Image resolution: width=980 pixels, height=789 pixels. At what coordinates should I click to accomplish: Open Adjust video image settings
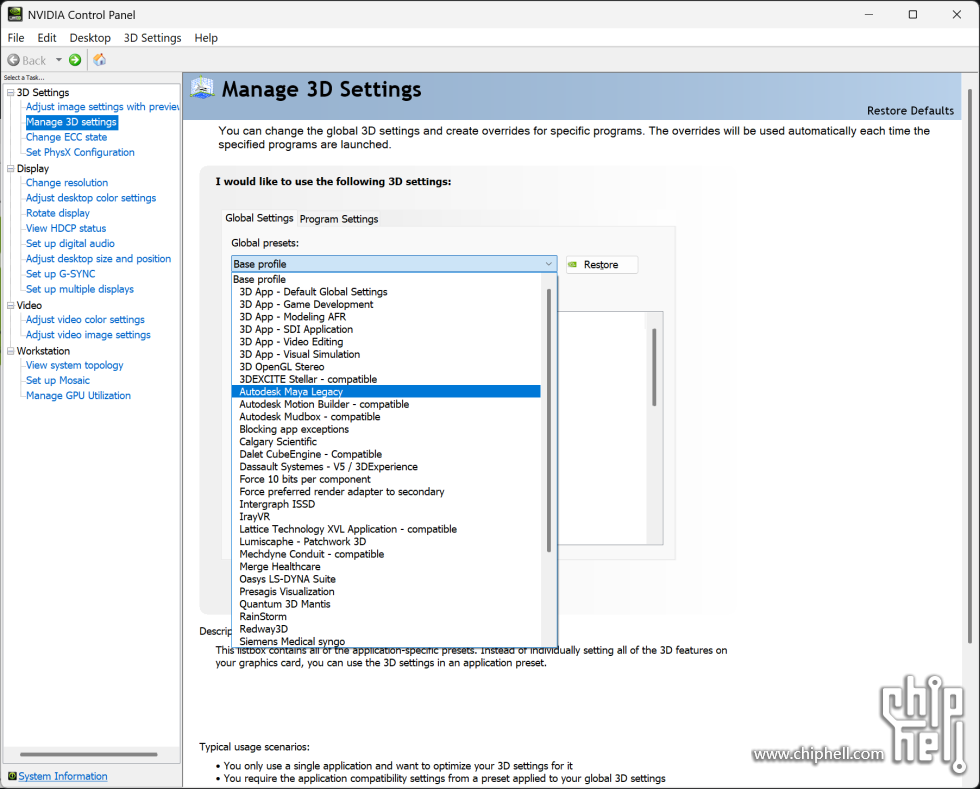(88, 334)
